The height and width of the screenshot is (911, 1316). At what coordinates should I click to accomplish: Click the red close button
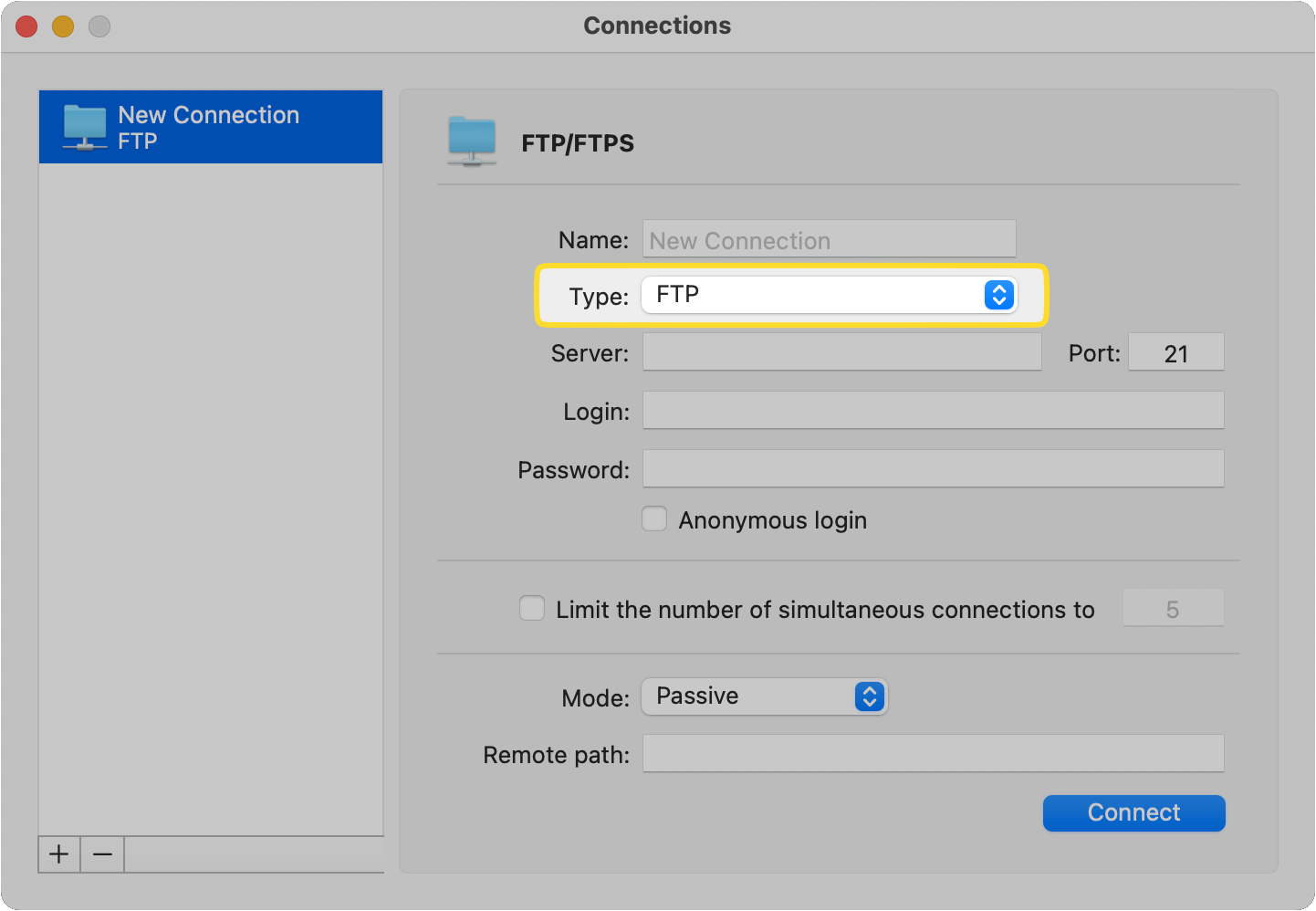[x=26, y=26]
